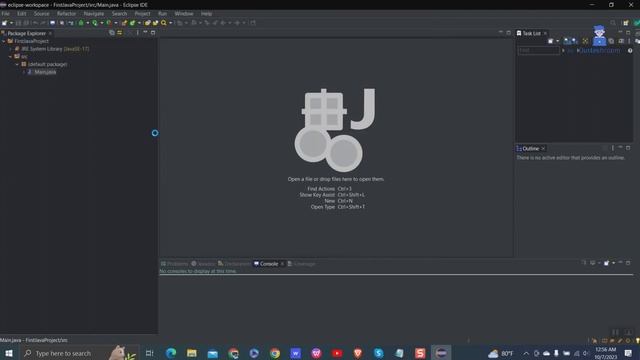Open the Search menu
The image size is (640, 360).
119,13
